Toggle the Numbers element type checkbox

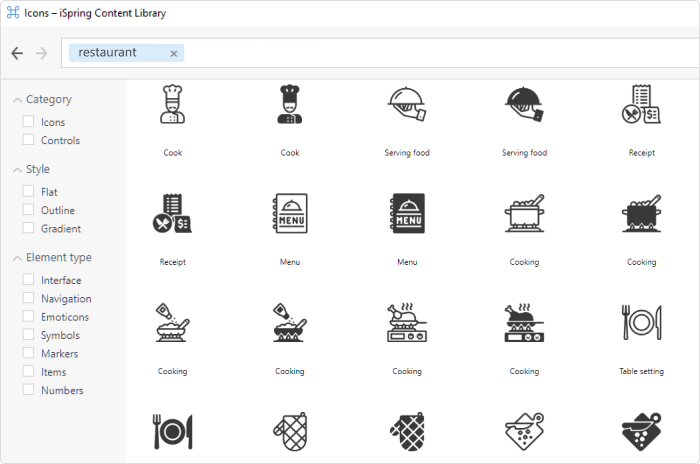pyautogui.click(x=28, y=389)
